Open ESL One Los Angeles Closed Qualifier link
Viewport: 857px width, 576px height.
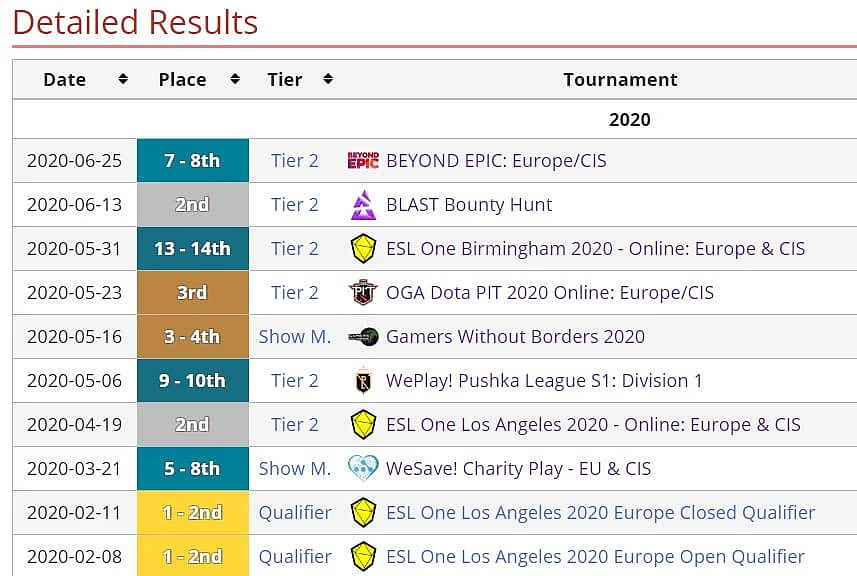pos(601,513)
